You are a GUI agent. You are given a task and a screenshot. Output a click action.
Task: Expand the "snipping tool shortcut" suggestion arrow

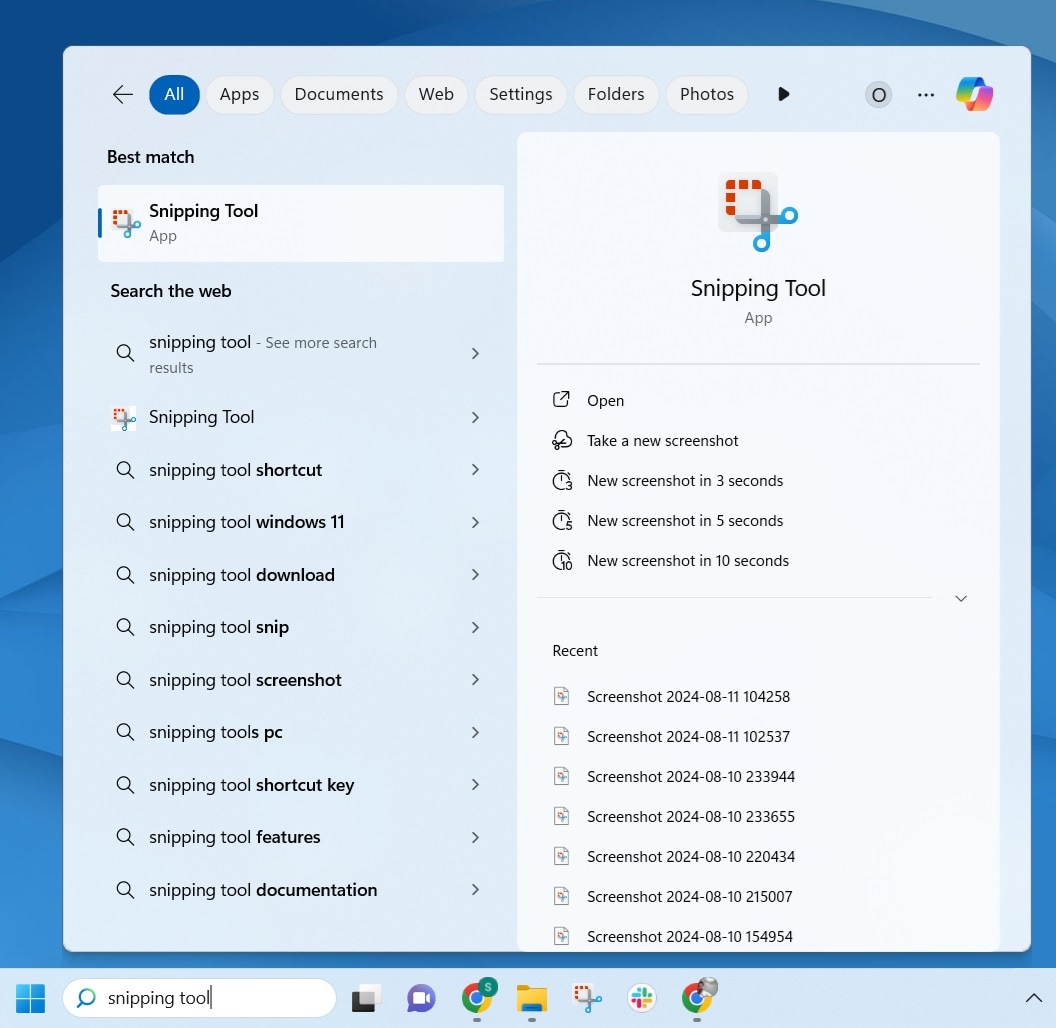tap(475, 470)
